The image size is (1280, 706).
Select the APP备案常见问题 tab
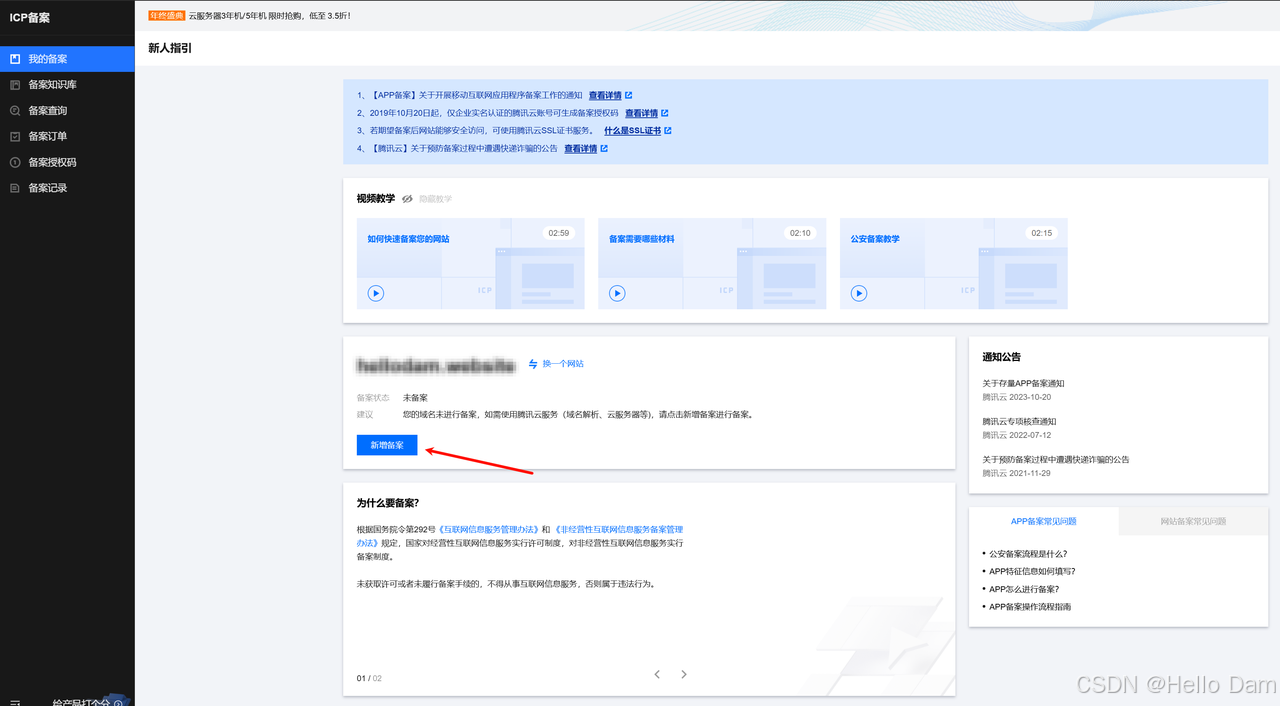coord(1043,521)
